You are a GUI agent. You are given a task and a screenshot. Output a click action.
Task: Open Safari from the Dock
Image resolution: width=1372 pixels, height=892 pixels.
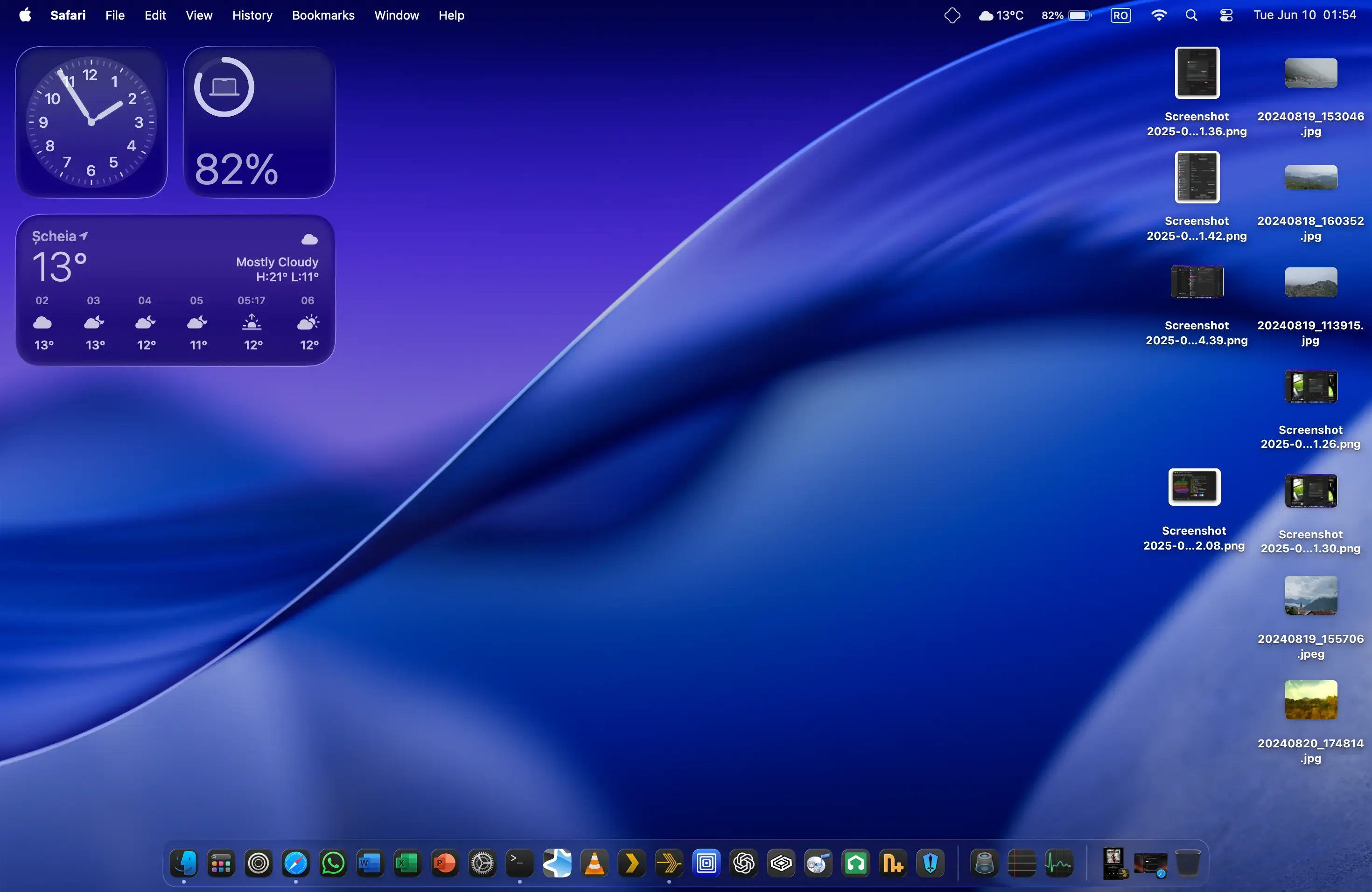click(296, 863)
